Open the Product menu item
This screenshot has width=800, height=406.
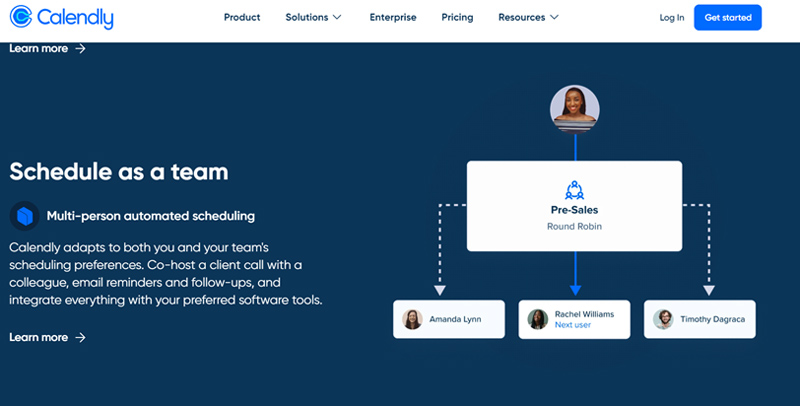tap(242, 17)
